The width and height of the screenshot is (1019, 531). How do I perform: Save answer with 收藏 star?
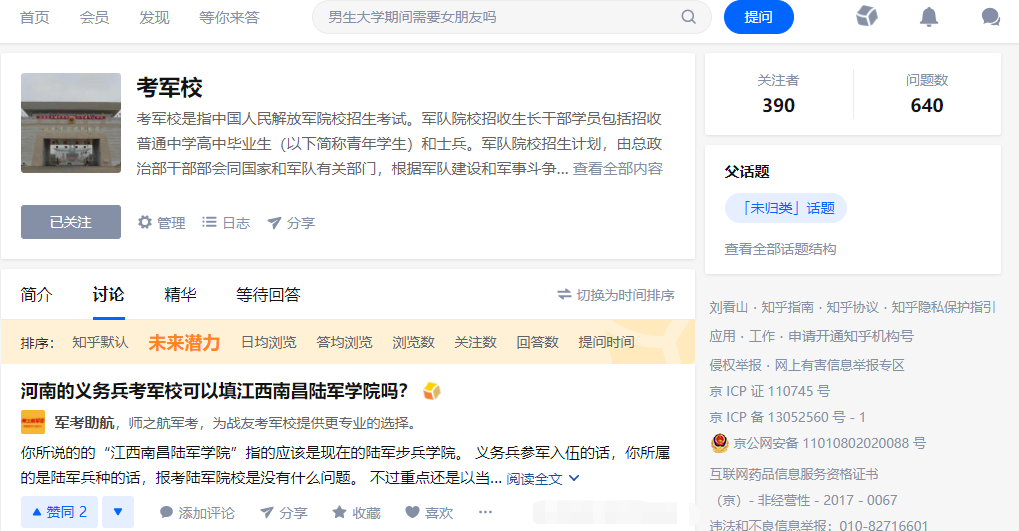(356, 513)
